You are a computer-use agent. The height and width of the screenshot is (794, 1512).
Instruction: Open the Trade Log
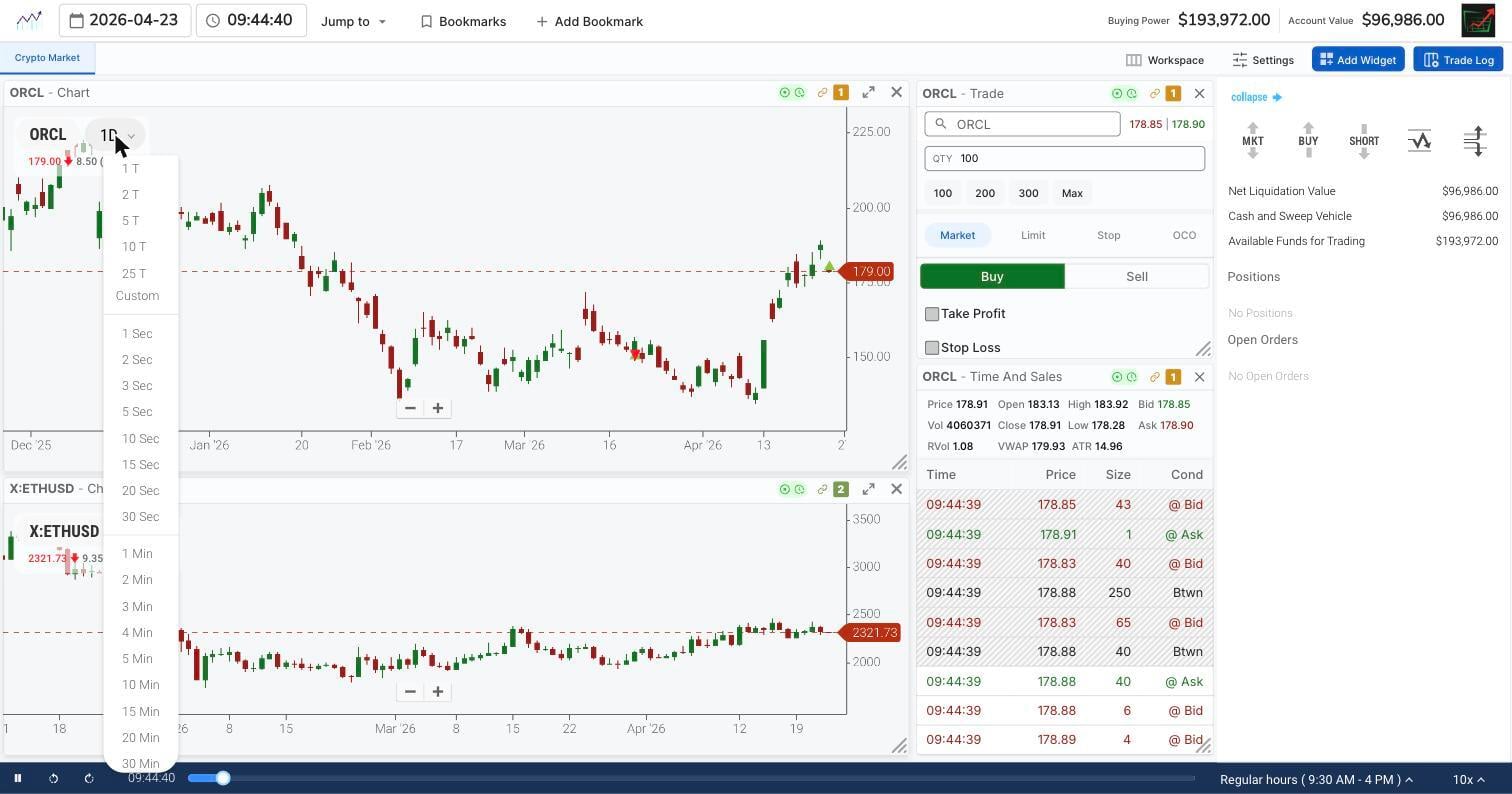tap(1458, 60)
